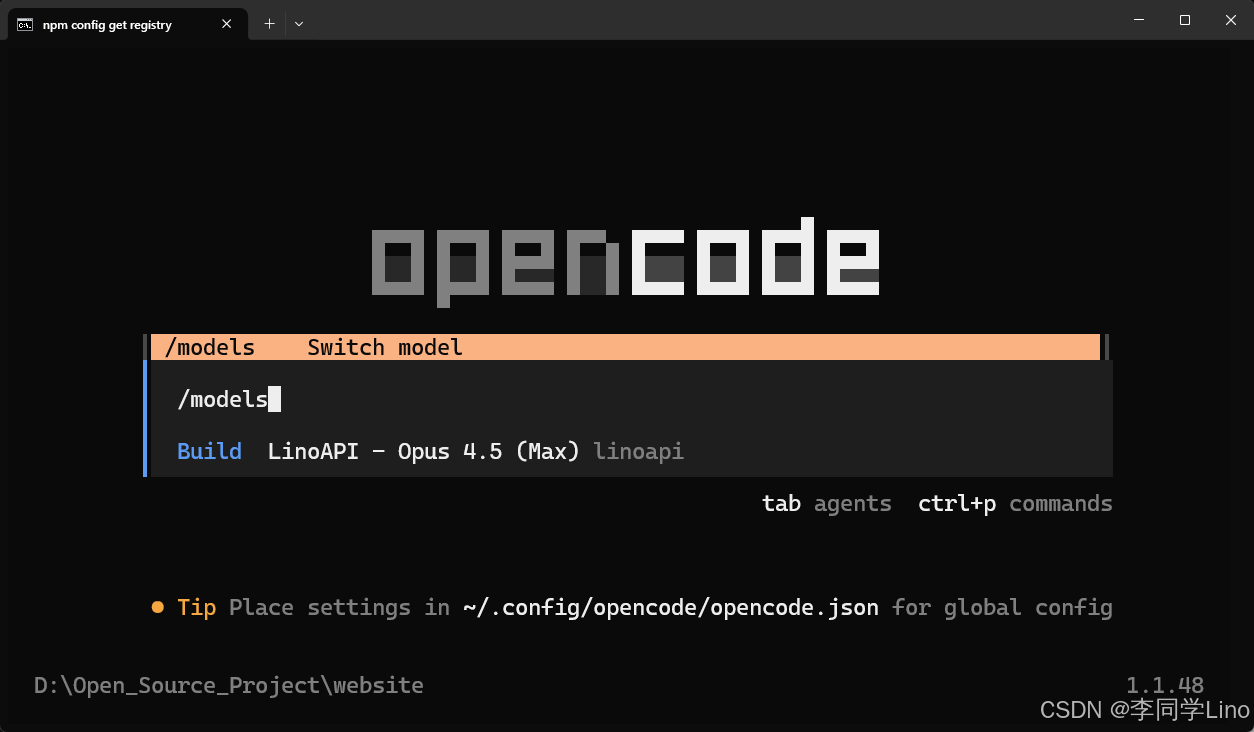This screenshot has height=732, width=1254.
Task: Click the D:\Open_Source_Project\website path
Action: (x=229, y=685)
